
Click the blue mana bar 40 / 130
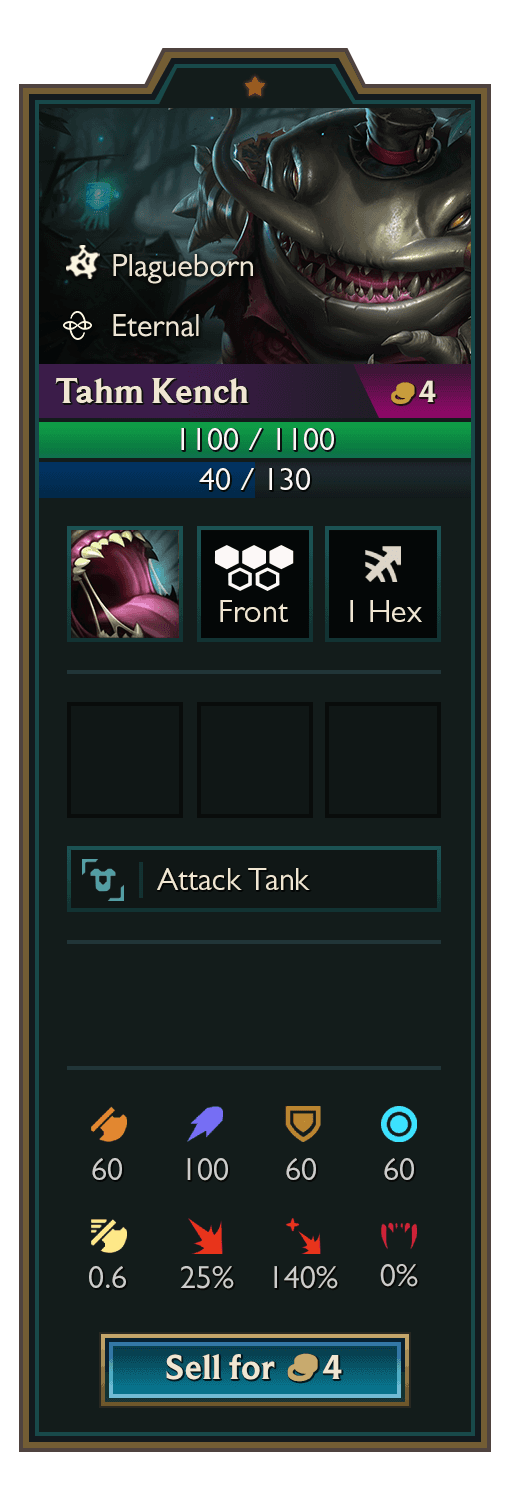pos(255,479)
